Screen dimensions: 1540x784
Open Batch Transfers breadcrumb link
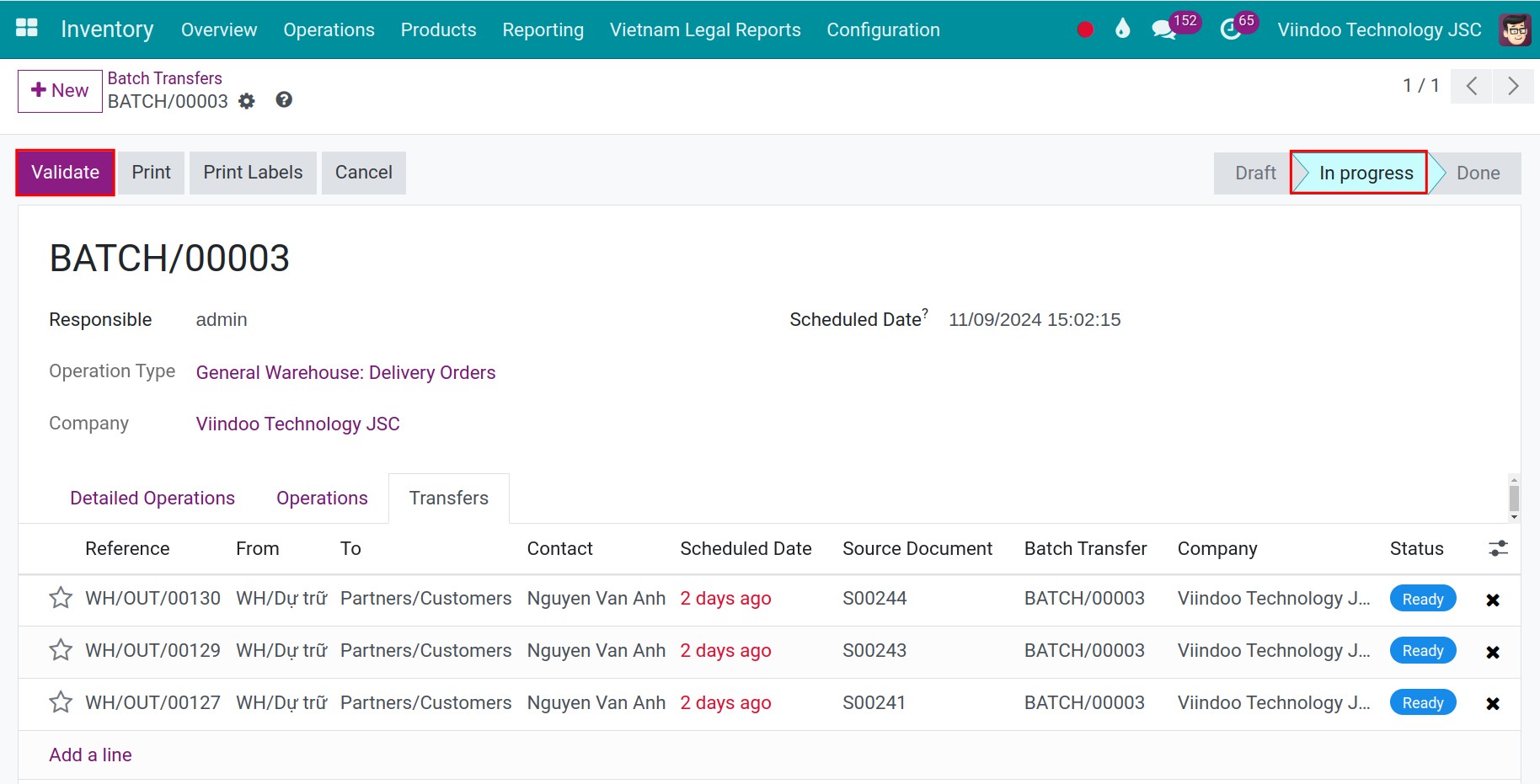coord(164,78)
